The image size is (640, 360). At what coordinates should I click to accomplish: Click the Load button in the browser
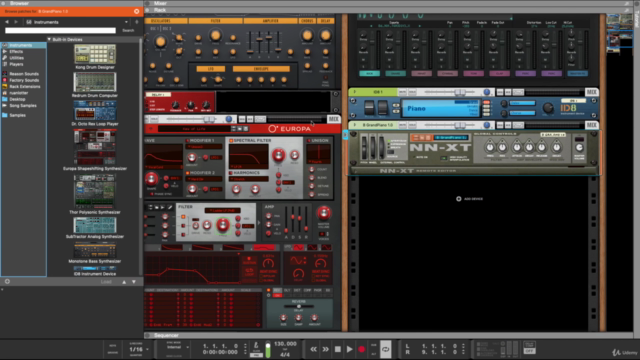[x=106, y=282]
